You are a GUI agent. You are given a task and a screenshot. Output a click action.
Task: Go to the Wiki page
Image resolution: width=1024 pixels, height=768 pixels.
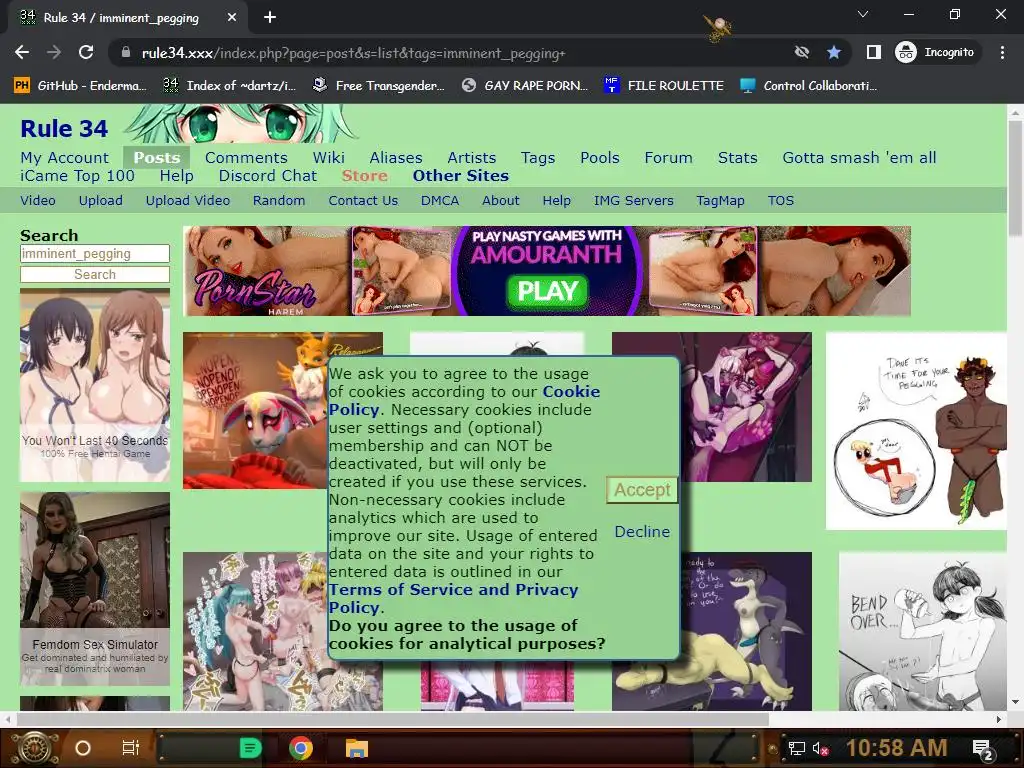coord(328,157)
